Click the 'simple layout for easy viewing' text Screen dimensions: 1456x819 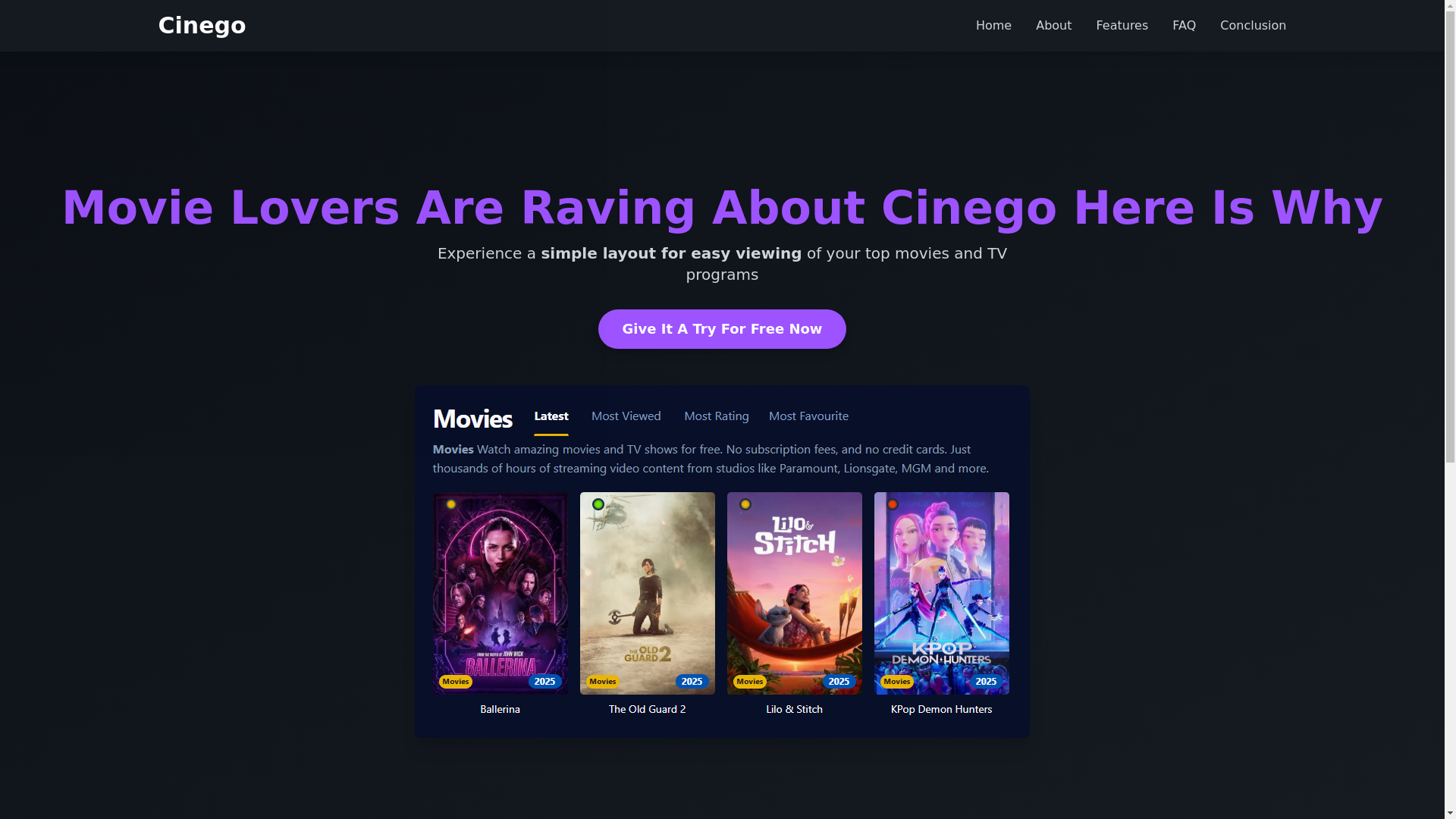click(x=671, y=253)
